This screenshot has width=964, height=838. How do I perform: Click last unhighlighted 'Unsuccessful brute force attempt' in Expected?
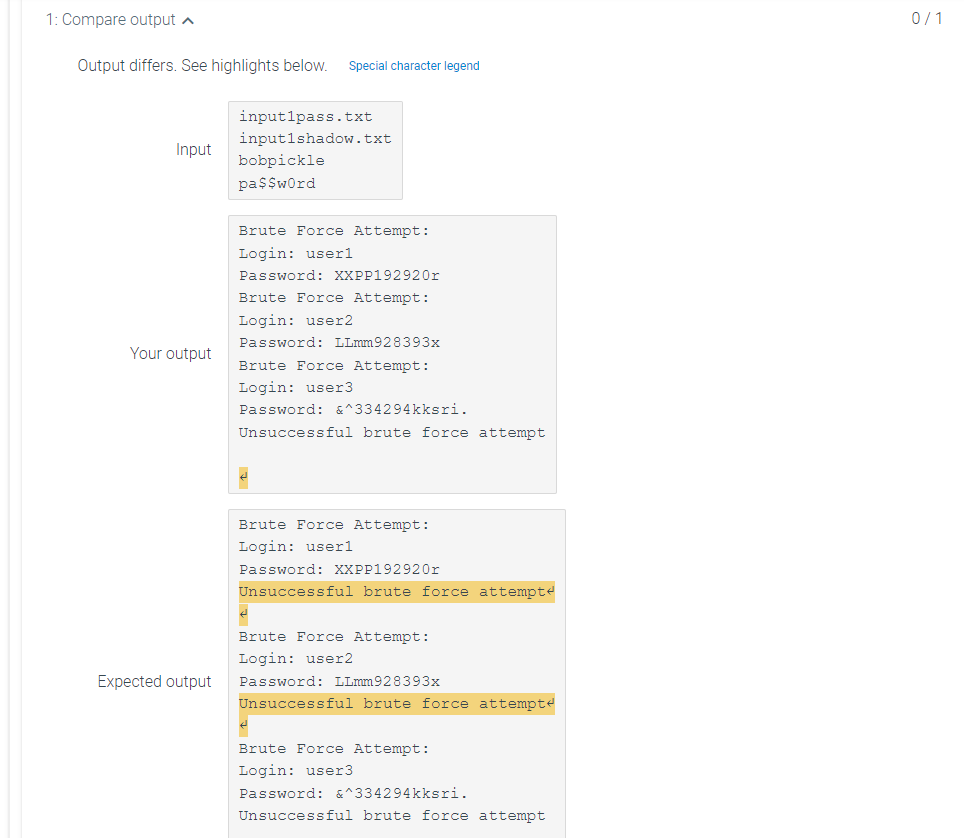[392, 815]
